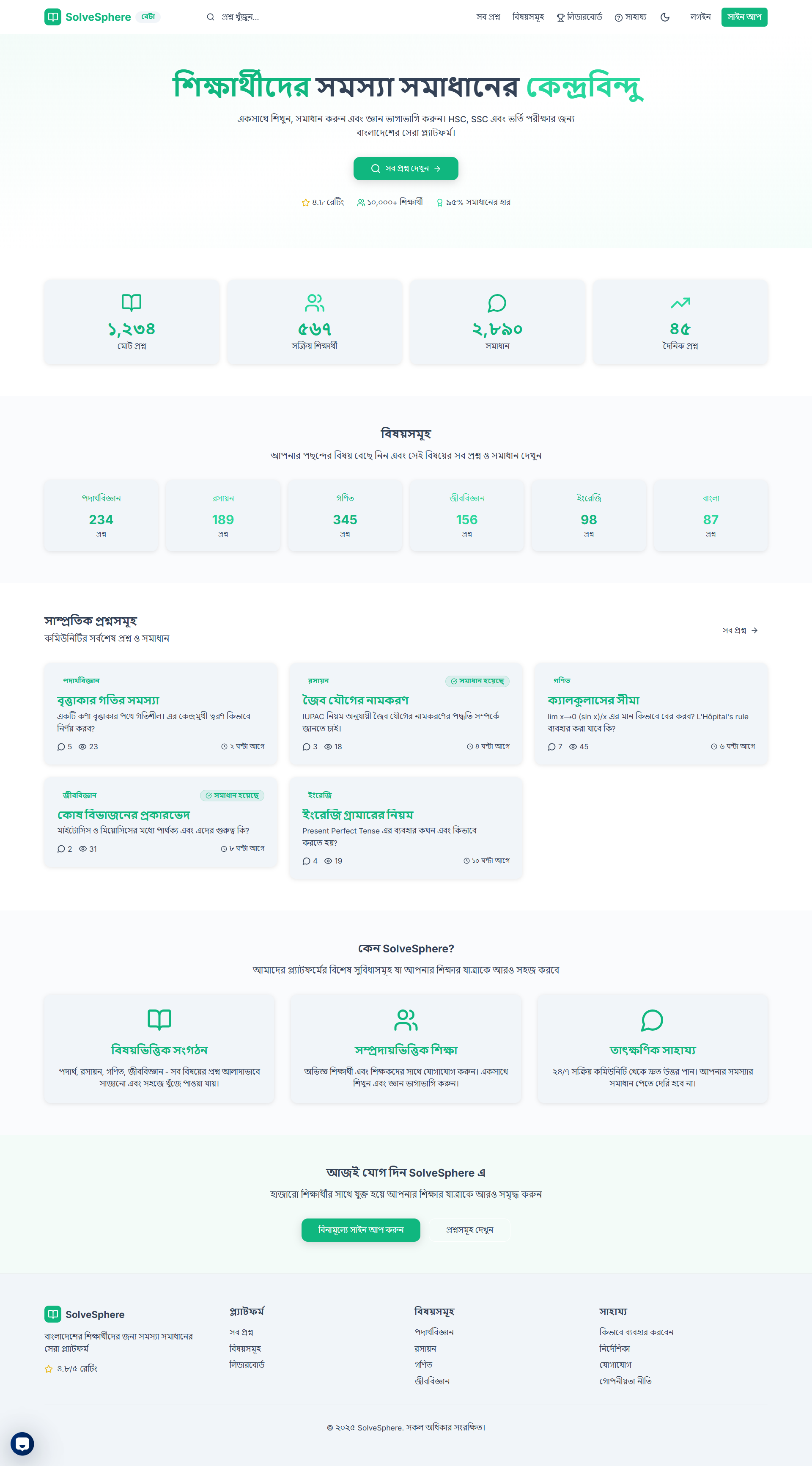The width and height of the screenshot is (812, 1466).
Task: Open the কোষ বিভাজনের প্রকারভেদ question
Action: (x=123, y=815)
